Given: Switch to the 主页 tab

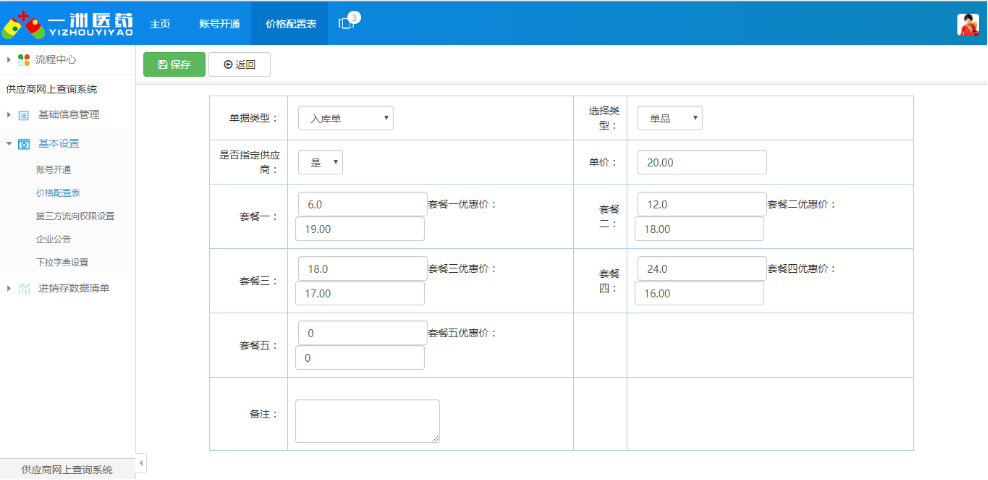Looking at the screenshot, I should pos(160,23).
